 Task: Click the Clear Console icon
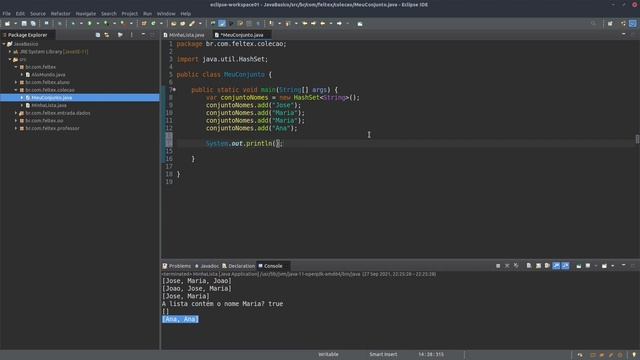click(x=529, y=266)
